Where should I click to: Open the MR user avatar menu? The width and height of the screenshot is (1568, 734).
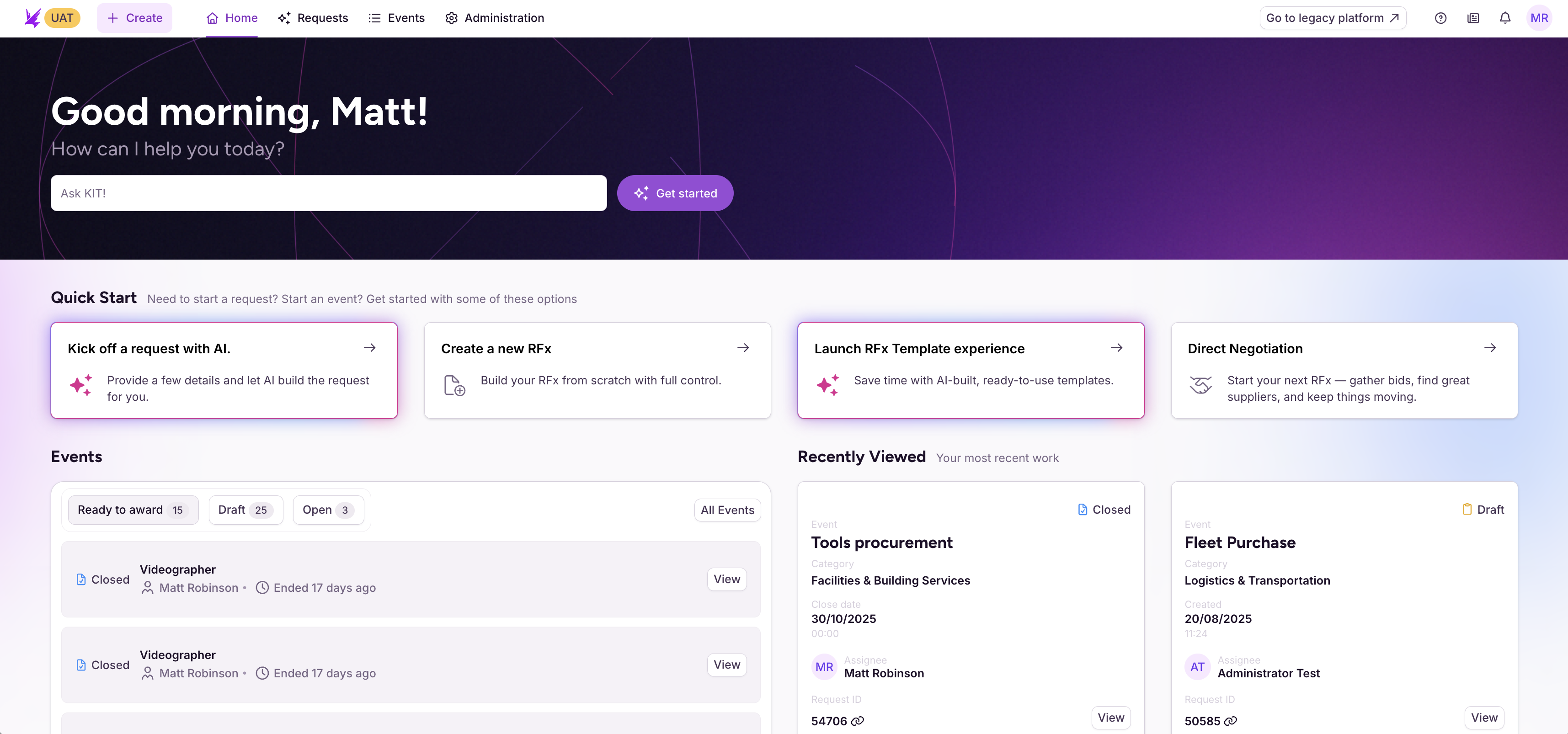coord(1539,18)
